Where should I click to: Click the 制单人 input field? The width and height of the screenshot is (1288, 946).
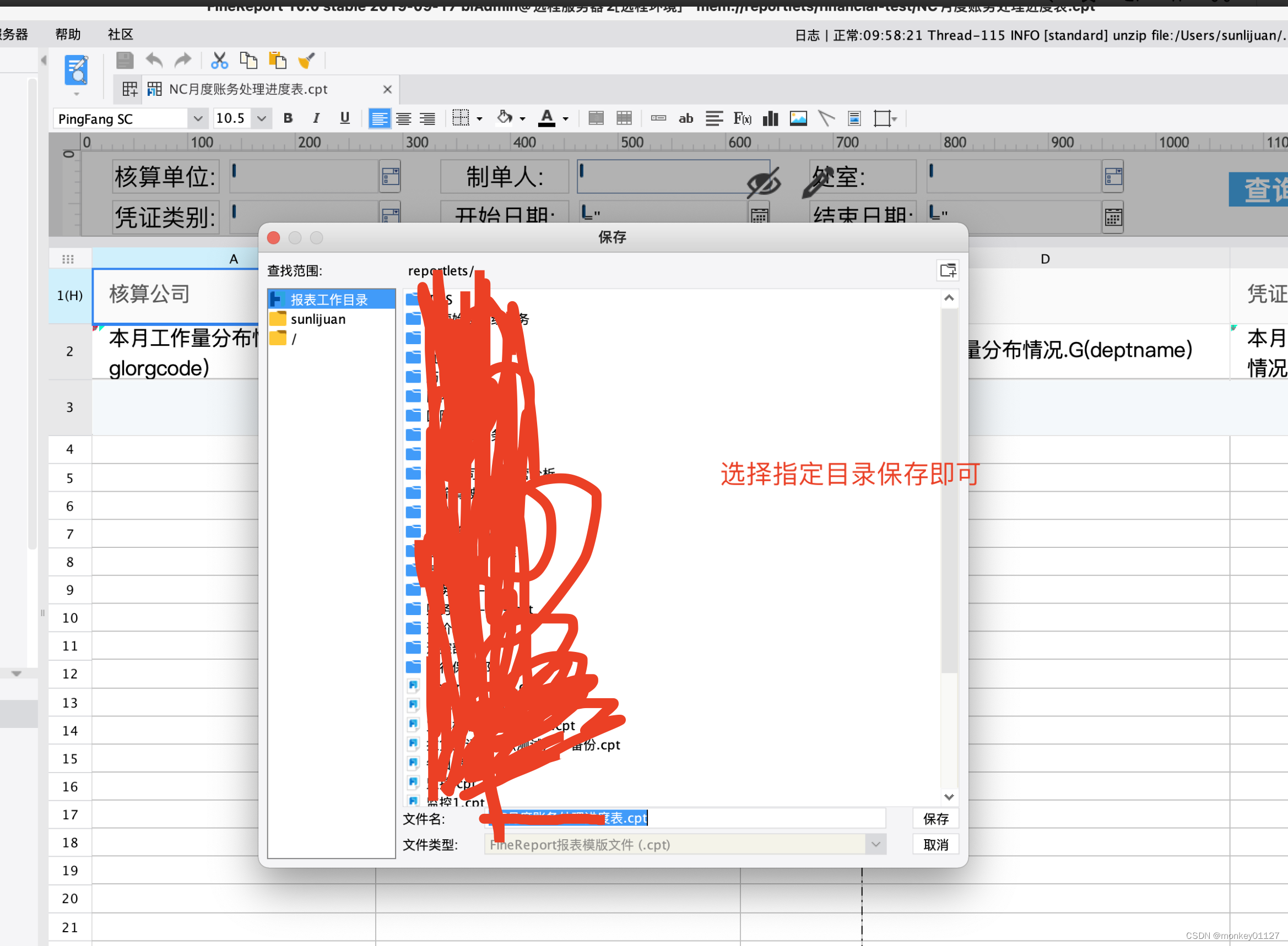673,176
